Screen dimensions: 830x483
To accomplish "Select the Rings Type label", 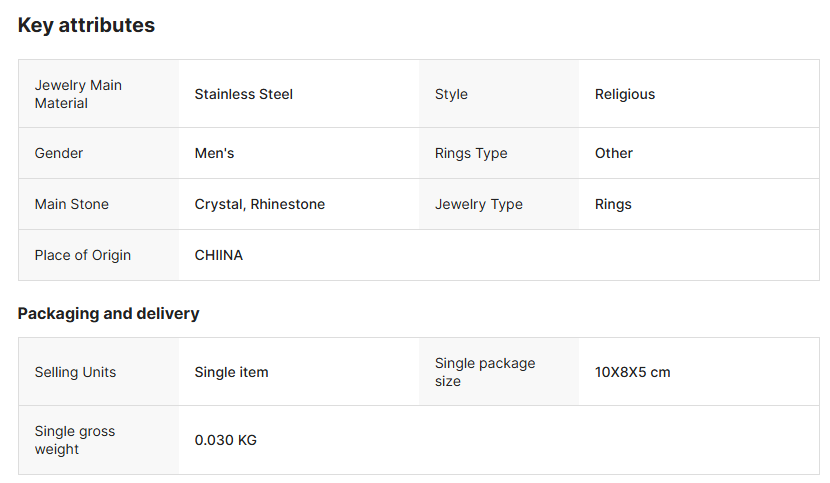I will pyautogui.click(x=471, y=153).
